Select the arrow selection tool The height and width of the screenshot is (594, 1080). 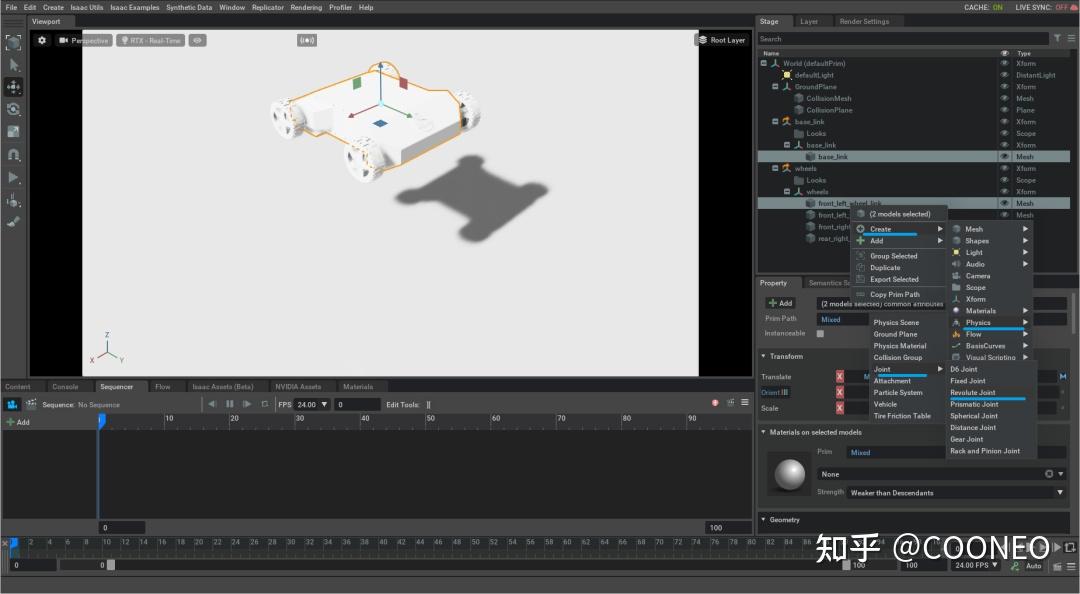tap(14, 65)
